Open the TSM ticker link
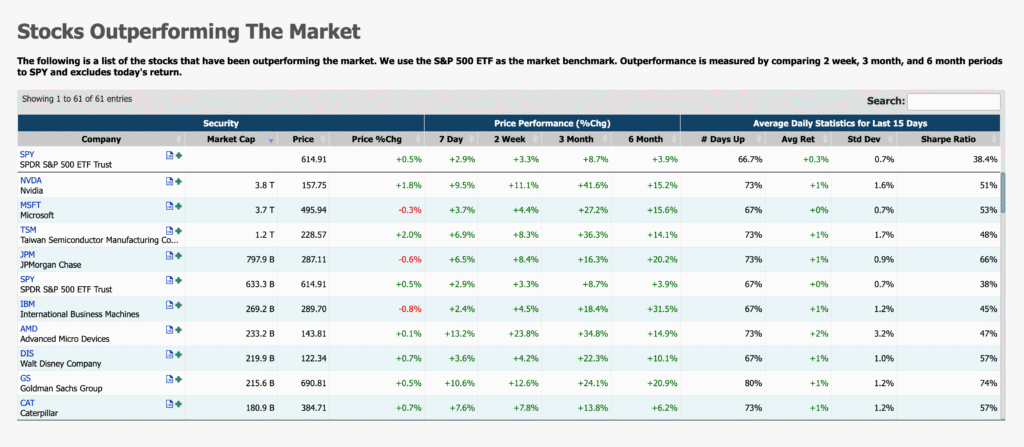This screenshot has width=1024, height=447. (x=28, y=229)
